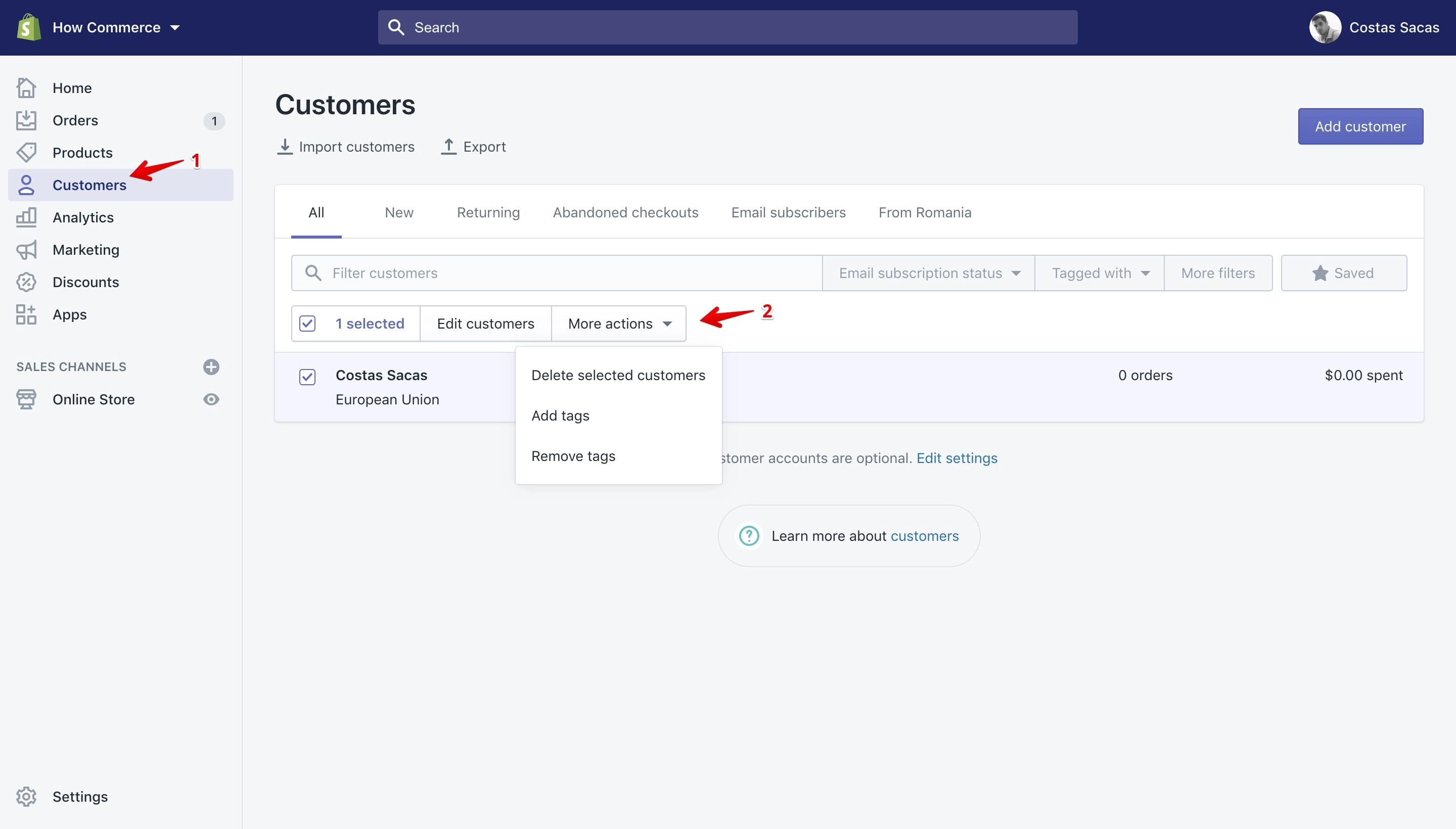Open the How Commerce store dropdown
The image size is (1456, 829).
point(116,27)
